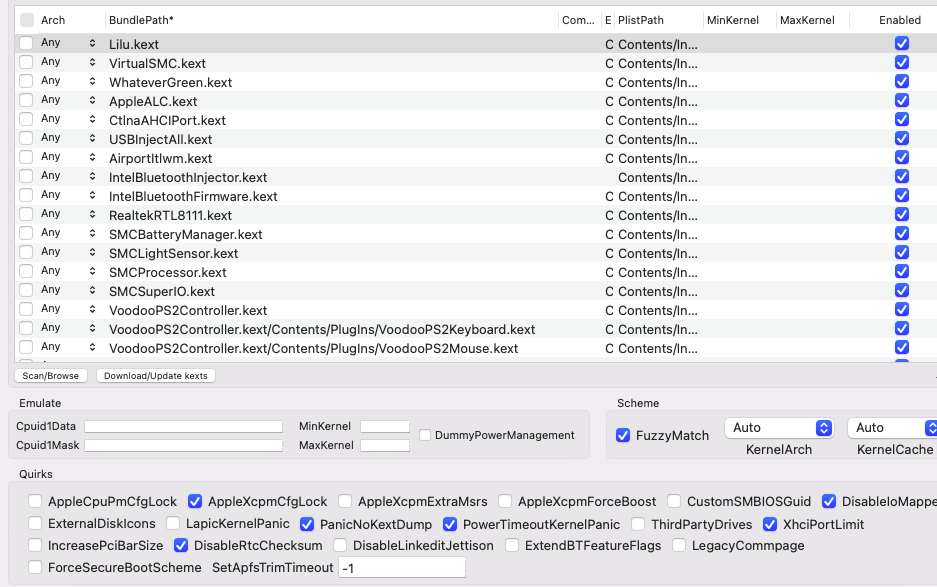Enable the LegacyCommpage quirk

pos(679,545)
